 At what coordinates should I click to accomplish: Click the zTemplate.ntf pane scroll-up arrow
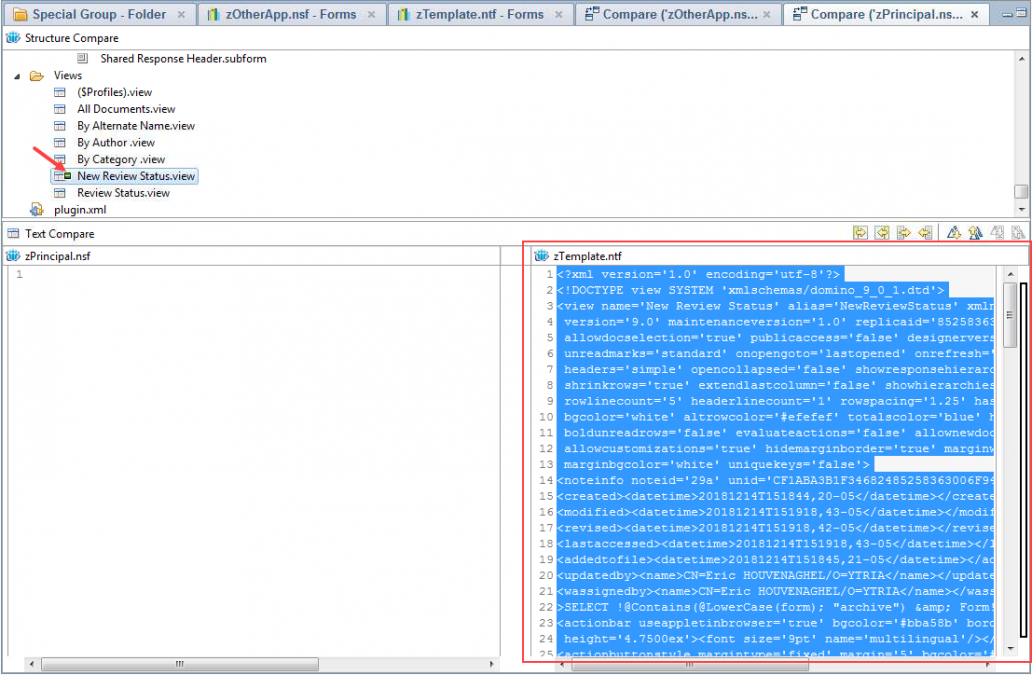1010,274
